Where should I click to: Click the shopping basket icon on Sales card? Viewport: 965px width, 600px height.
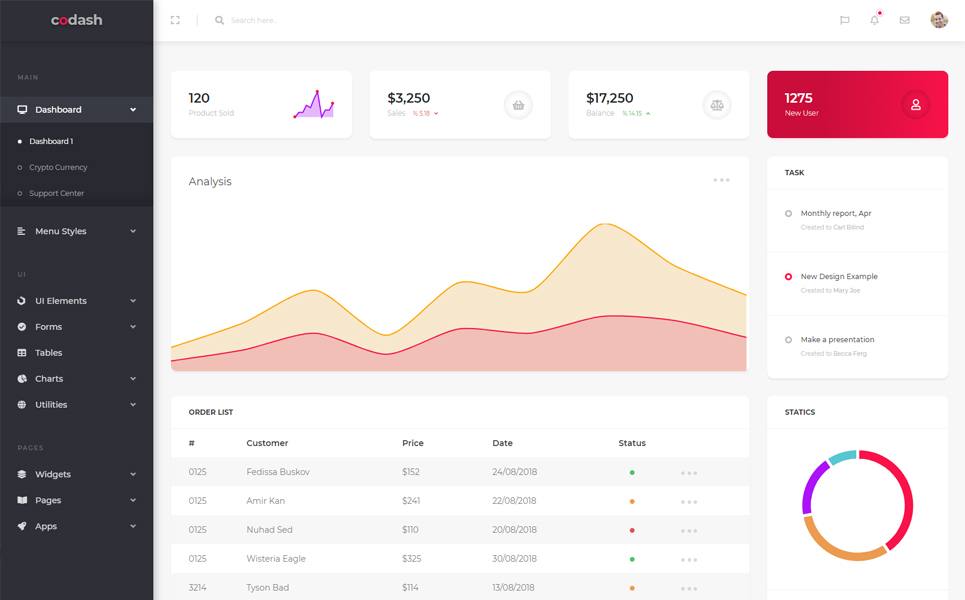click(x=518, y=104)
